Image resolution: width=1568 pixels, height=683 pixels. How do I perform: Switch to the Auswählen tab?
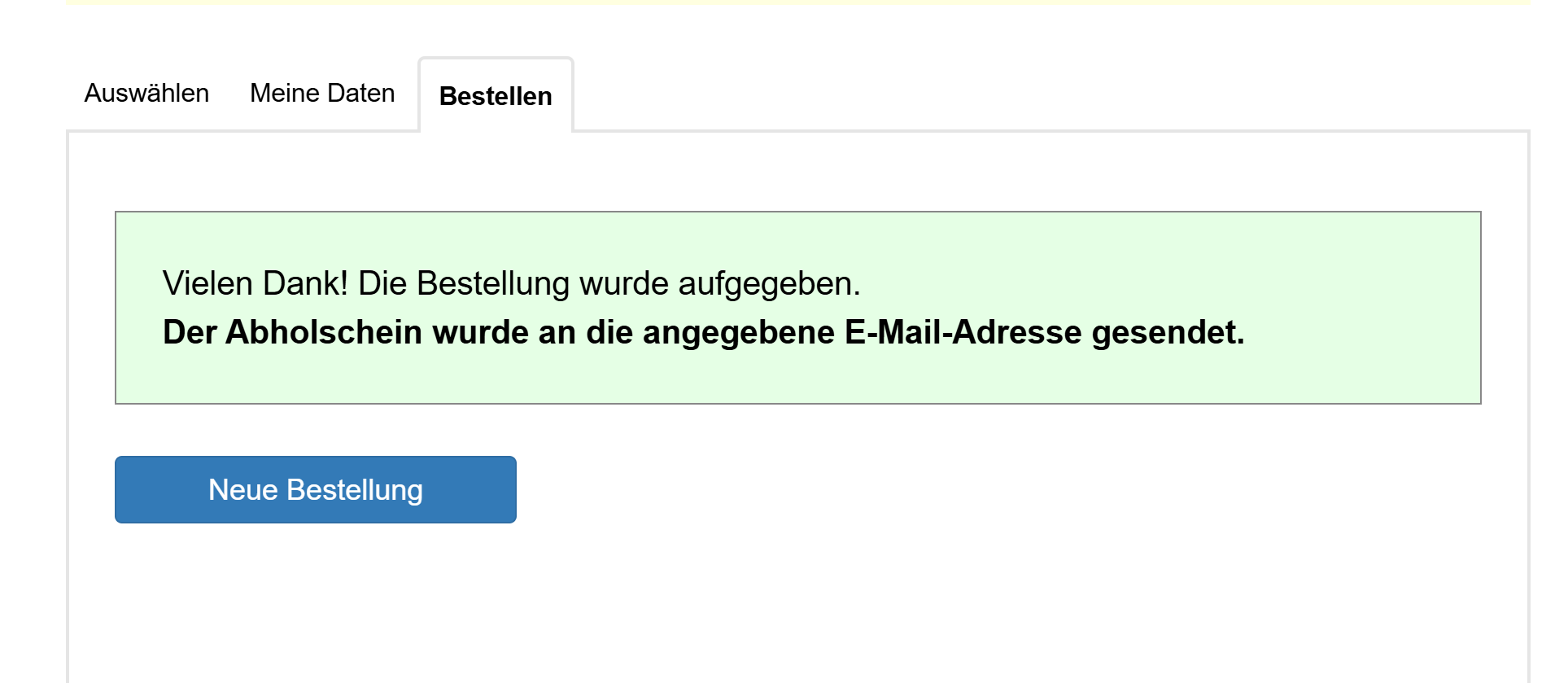146,94
